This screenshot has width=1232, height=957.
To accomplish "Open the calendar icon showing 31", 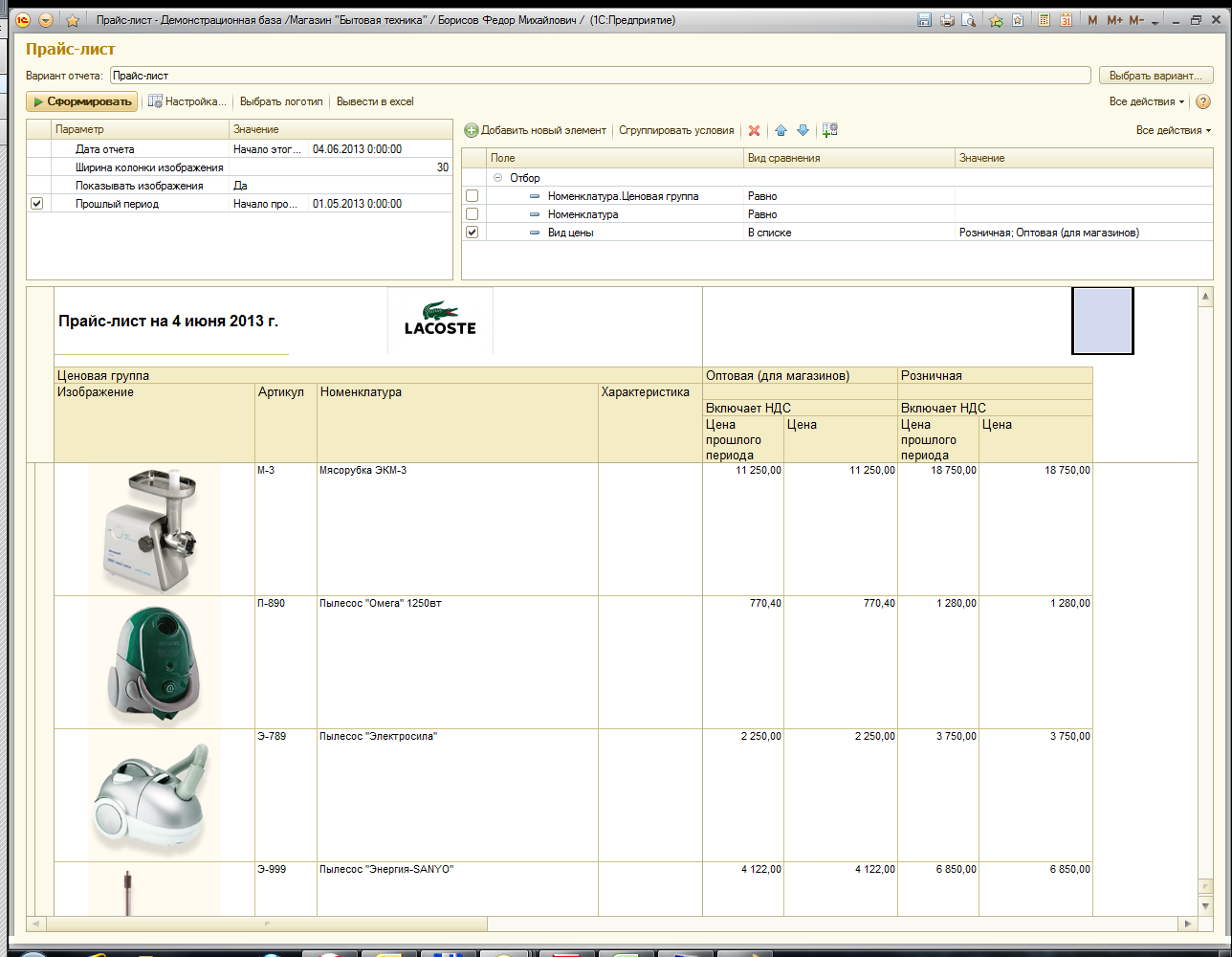I will click(1066, 20).
